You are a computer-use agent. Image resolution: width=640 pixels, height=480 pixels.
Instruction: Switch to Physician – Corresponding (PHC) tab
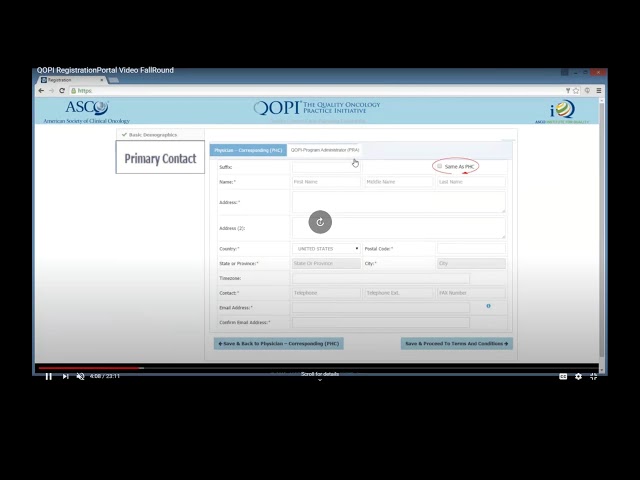point(248,150)
